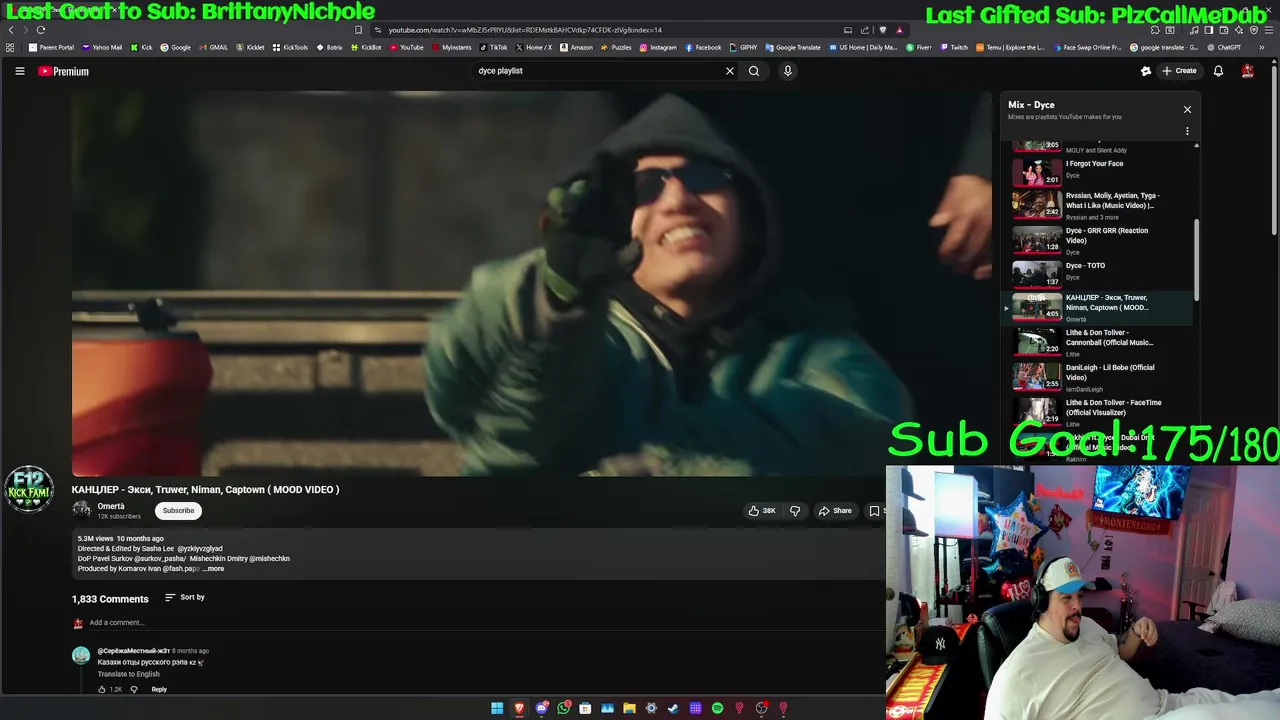1280x720 pixels.
Task: Open the 'ChatGPT' bookmark
Action: click(x=1223, y=47)
